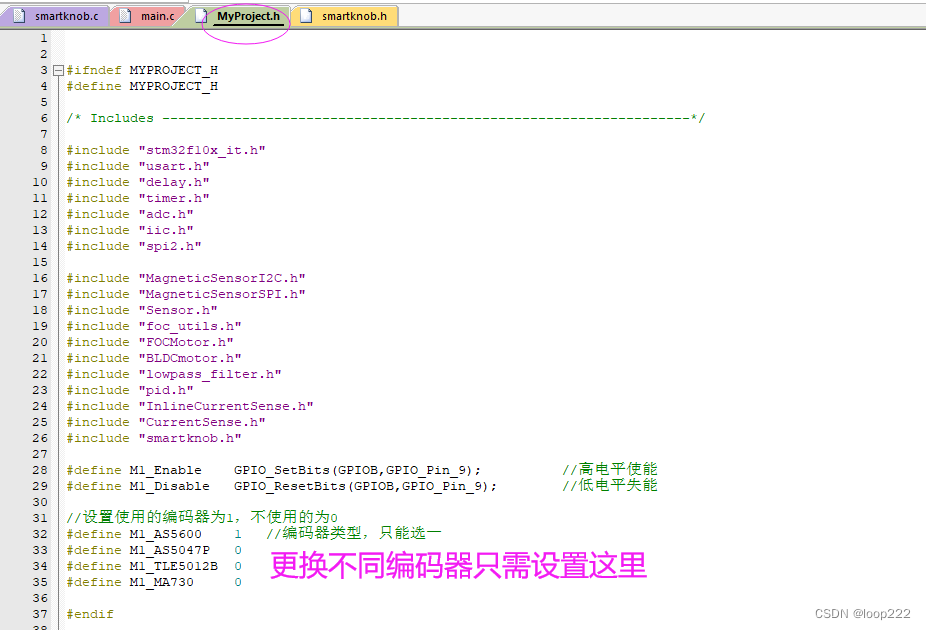
Task: Click the M1_AS5600 macro name
Action: [x=165, y=534]
